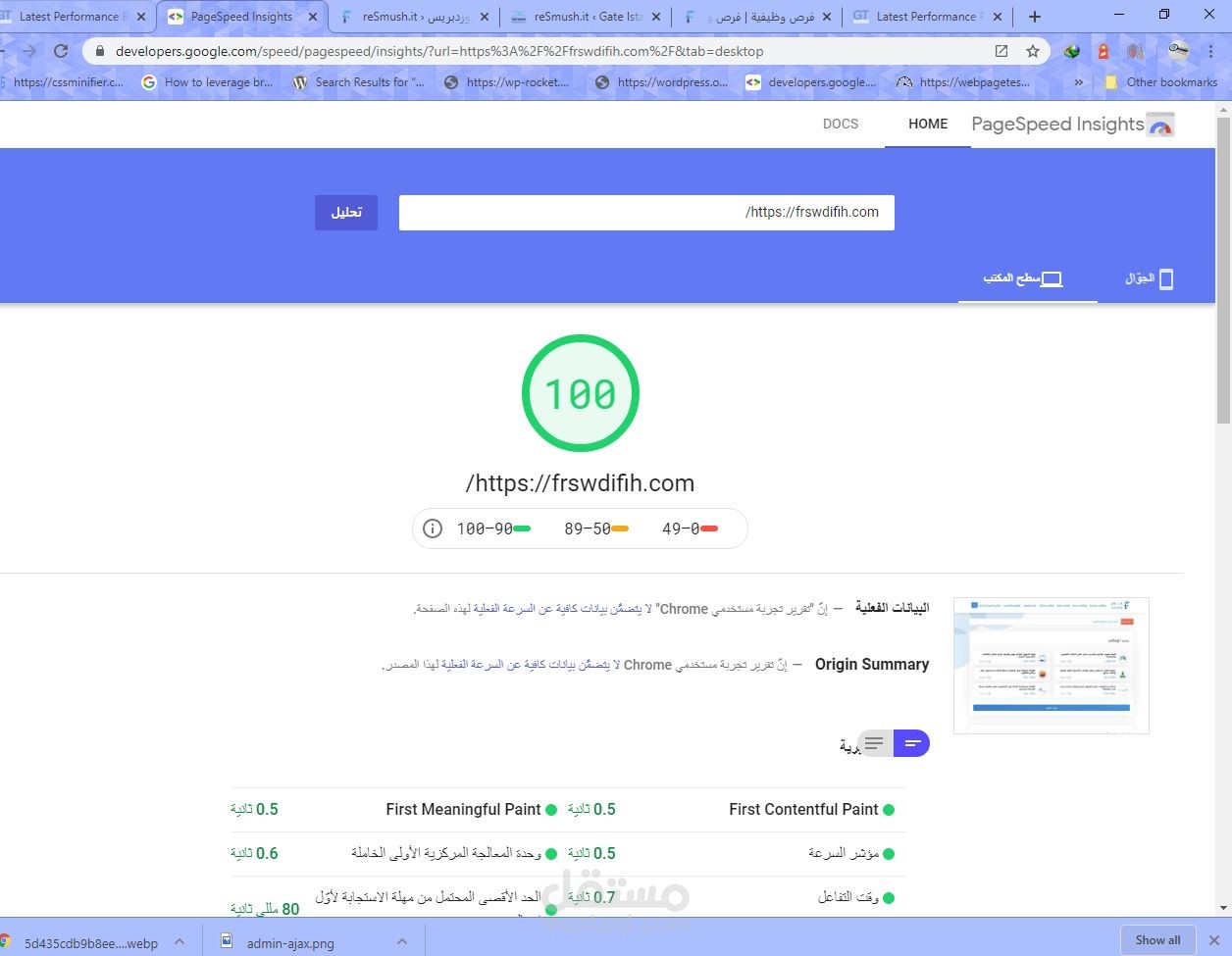
Task: Click the تحليل analyze button
Action: coord(345,212)
